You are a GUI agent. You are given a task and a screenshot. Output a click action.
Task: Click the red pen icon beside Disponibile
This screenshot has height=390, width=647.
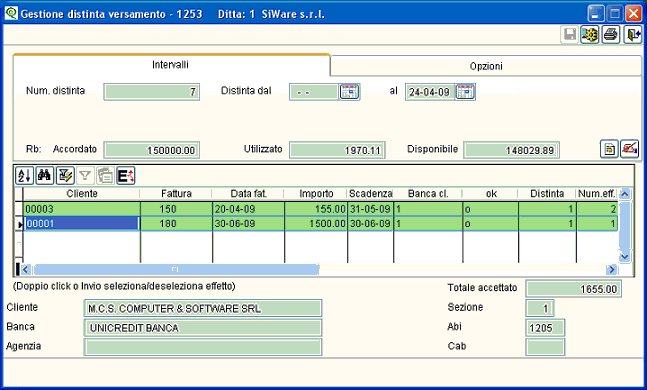coord(630,149)
